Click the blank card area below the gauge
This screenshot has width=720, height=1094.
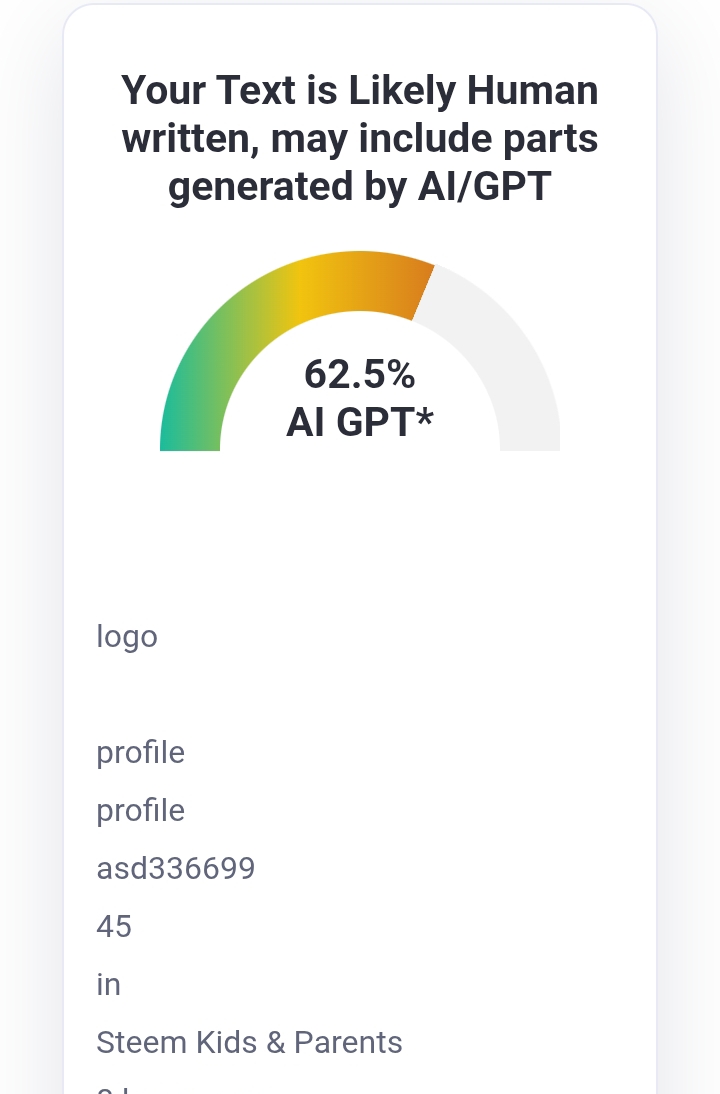(x=360, y=530)
